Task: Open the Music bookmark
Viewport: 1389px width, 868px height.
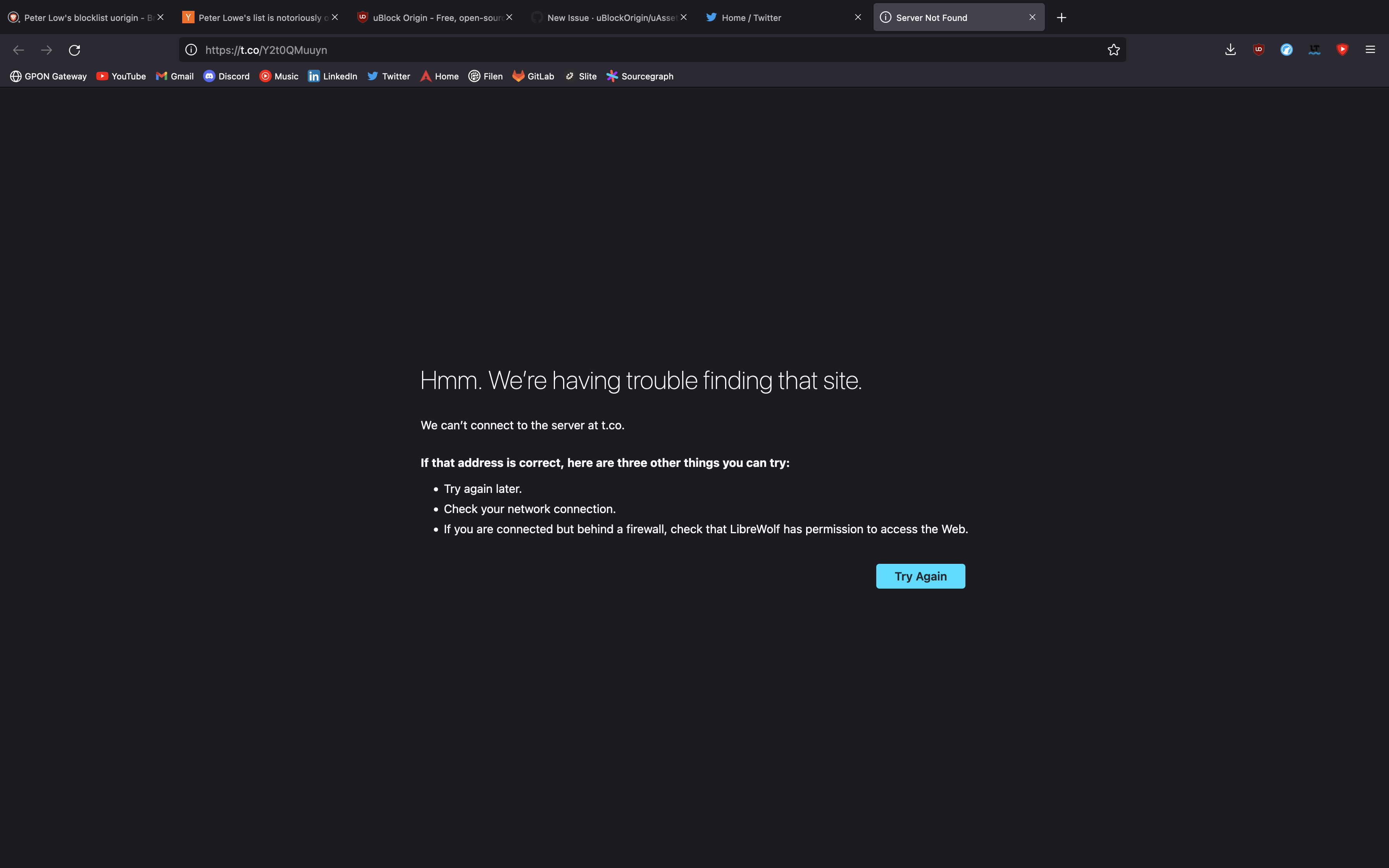Action: pos(279,76)
